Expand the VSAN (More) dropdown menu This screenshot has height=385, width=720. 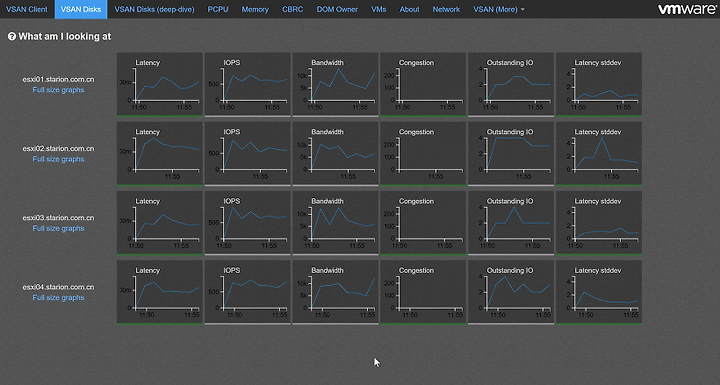tap(499, 9)
